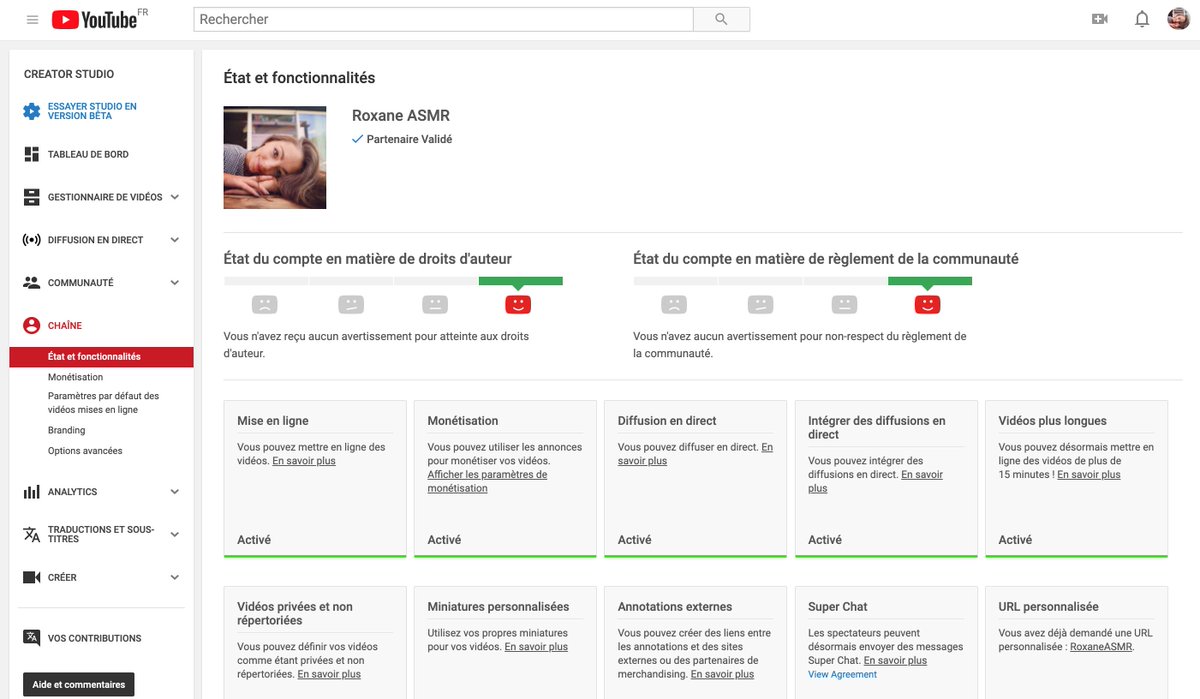Image resolution: width=1200 pixels, height=699 pixels.
Task: Click En savoir plus in Annotations externes card
Action: (722, 675)
